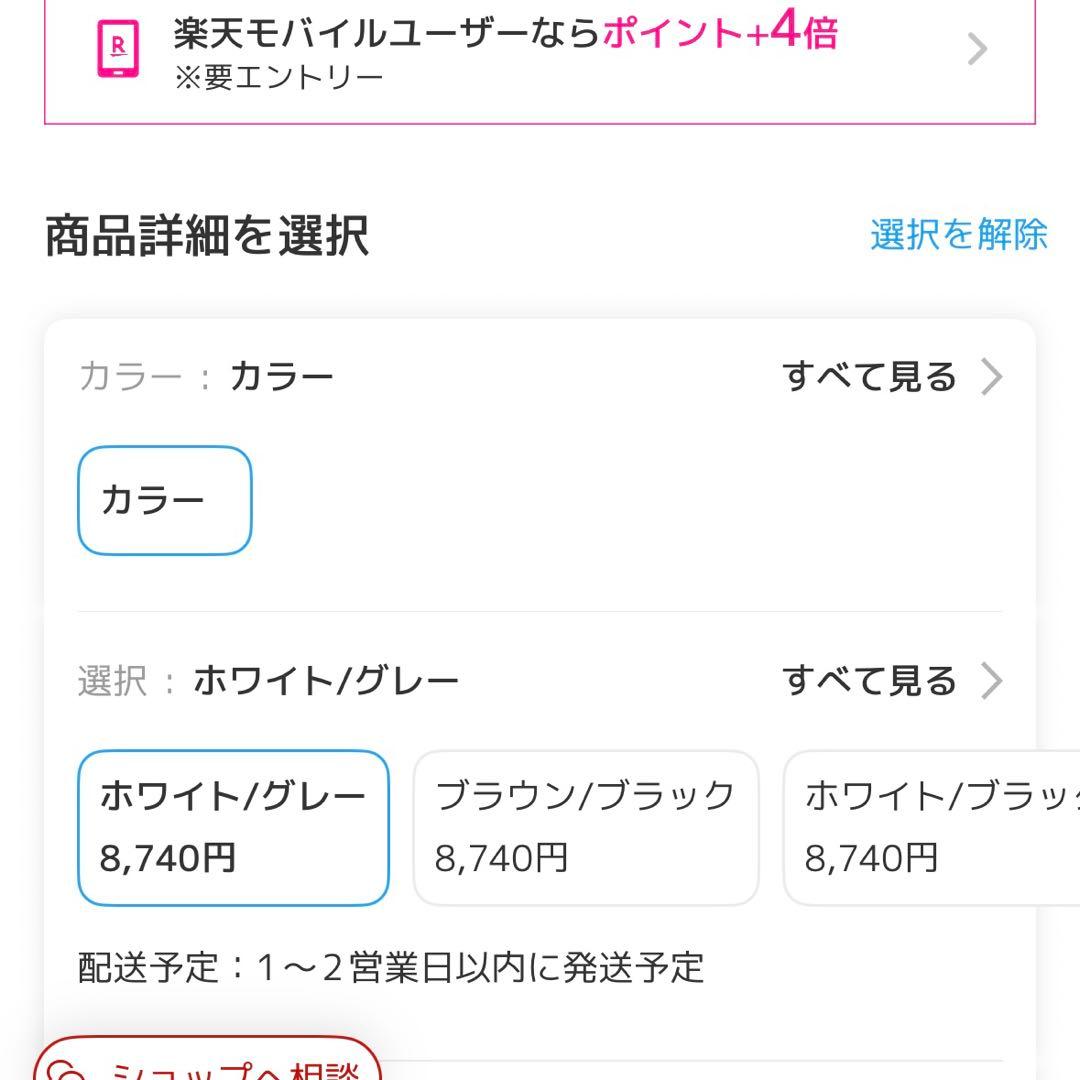Screen dimensions: 1080x1080
Task: Expand すべて見る for the カラー section
Action: point(870,377)
